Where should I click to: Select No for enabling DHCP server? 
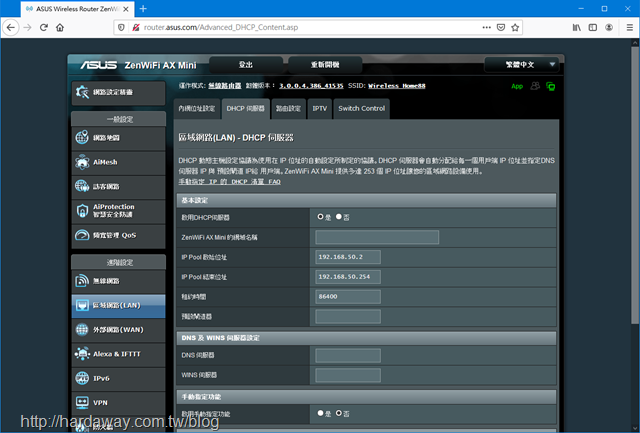point(339,217)
